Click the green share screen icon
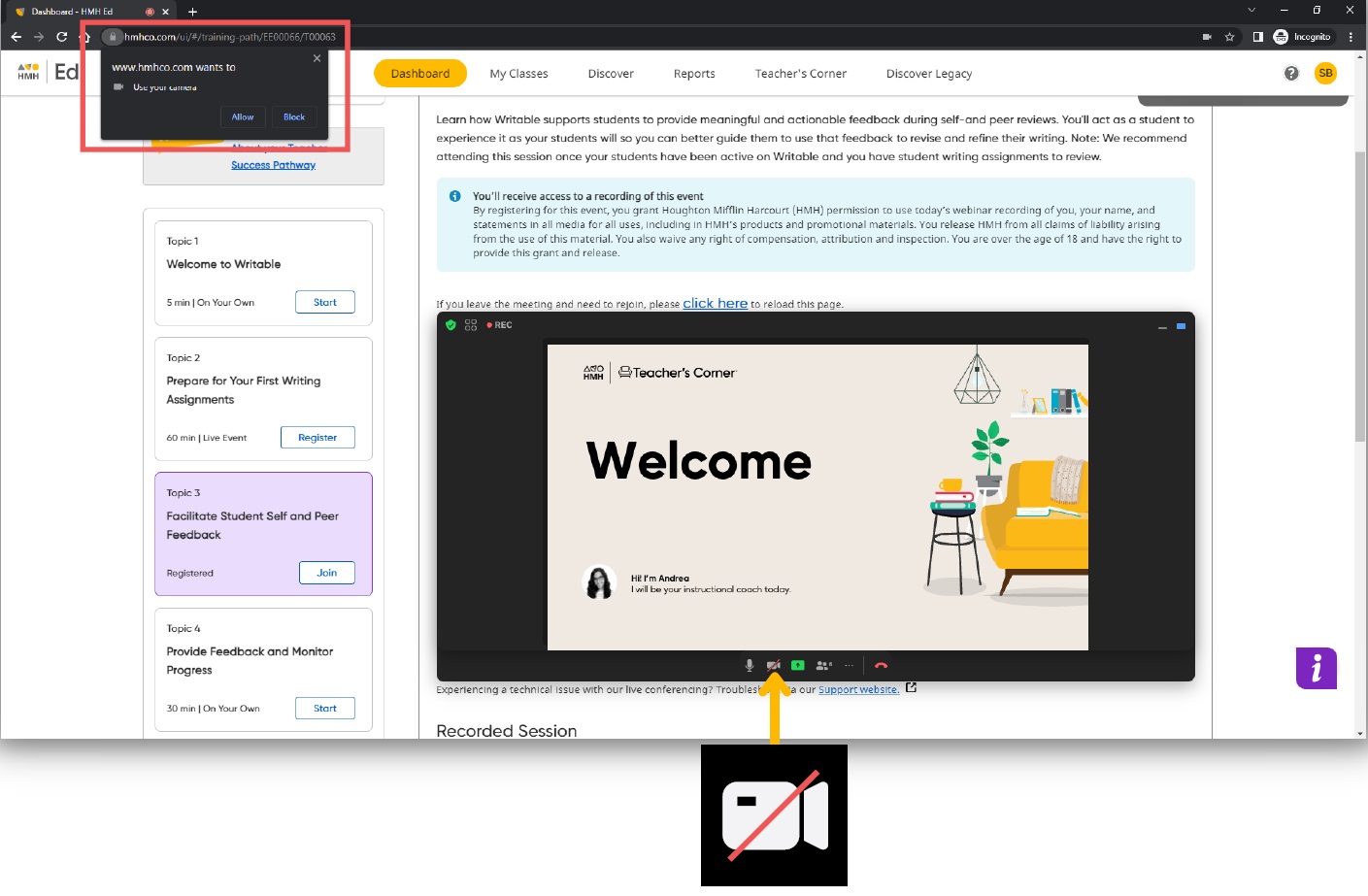Screen dimensions: 1368x896 tap(798, 666)
